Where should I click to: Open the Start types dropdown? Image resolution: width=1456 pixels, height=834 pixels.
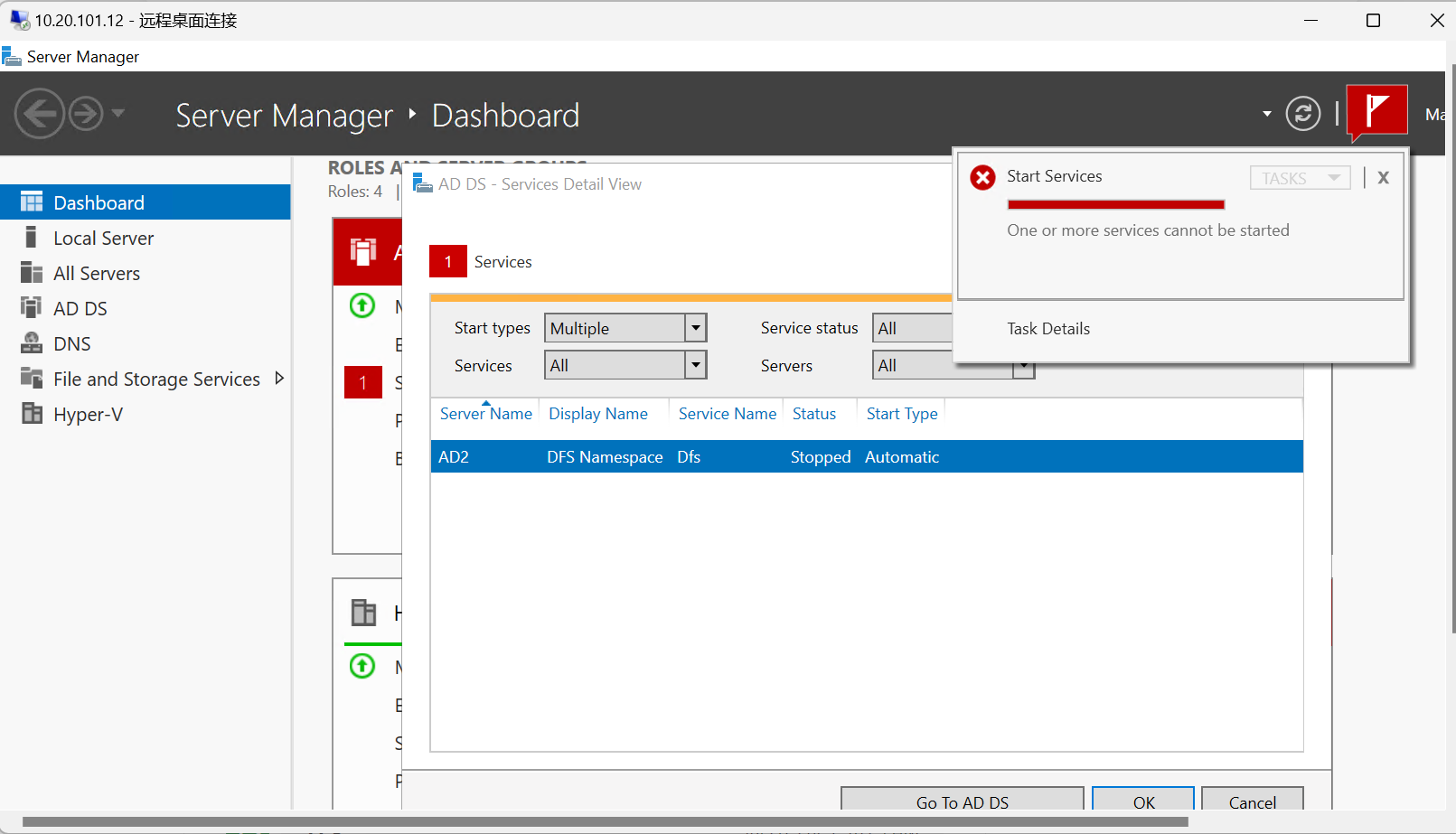coord(625,328)
